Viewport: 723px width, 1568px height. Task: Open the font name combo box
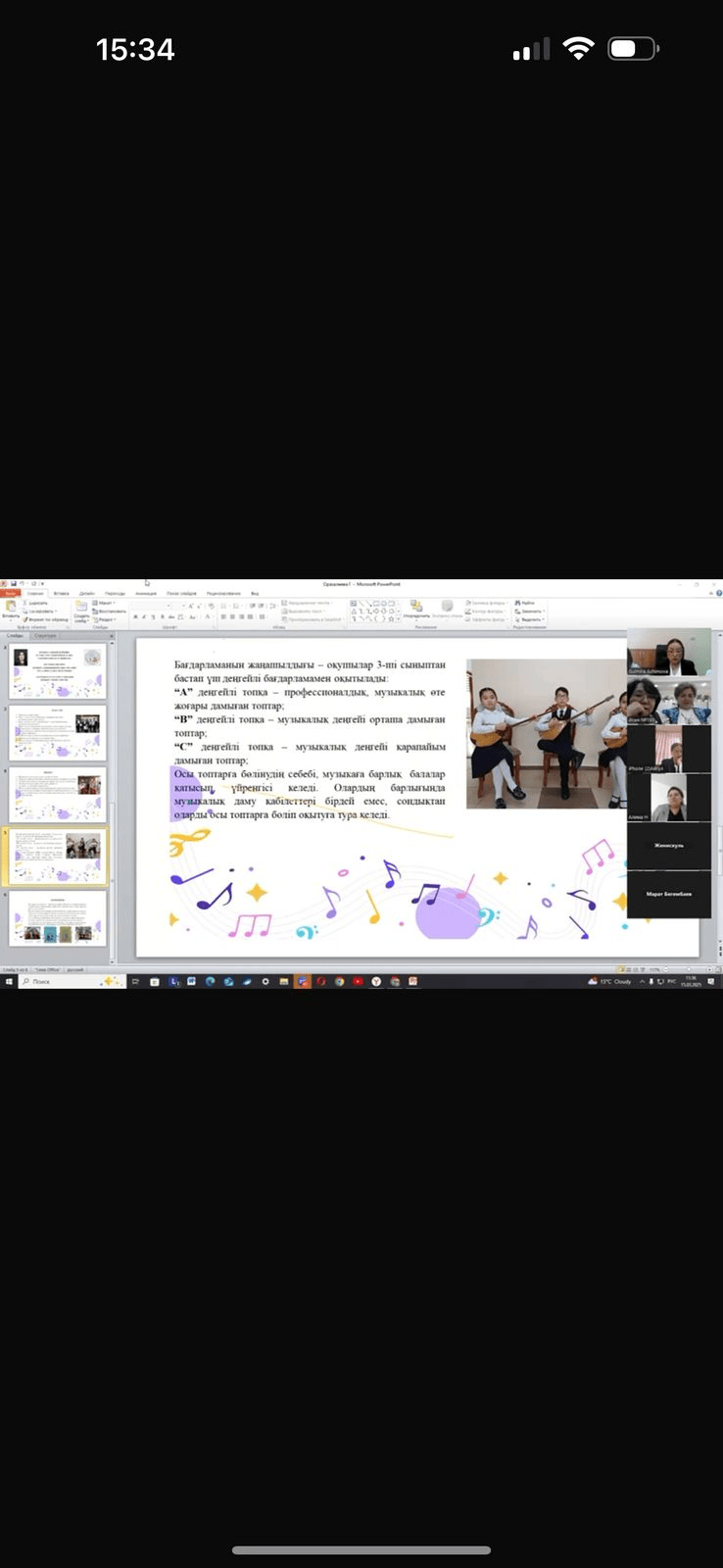(157, 606)
